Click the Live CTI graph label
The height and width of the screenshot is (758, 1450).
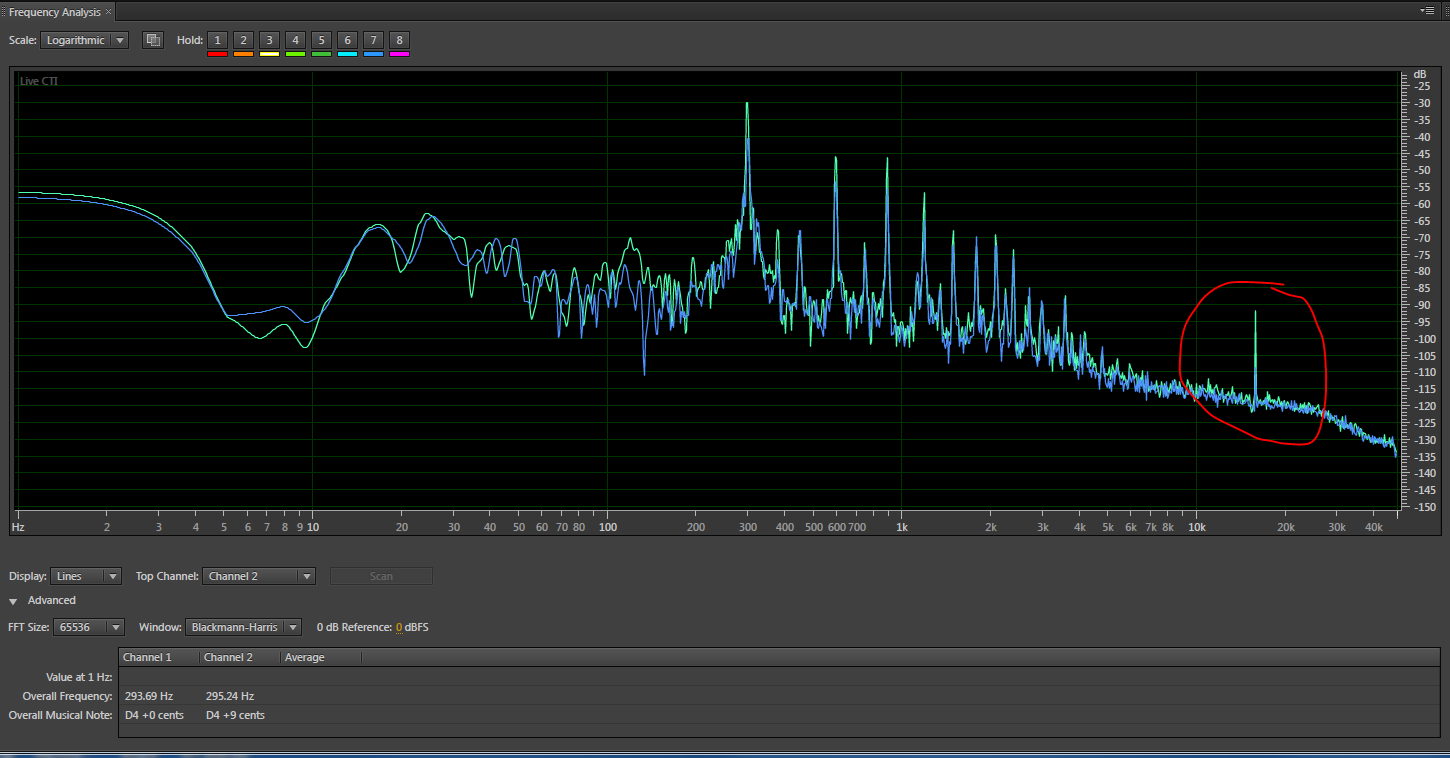click(x=39, y=81)
